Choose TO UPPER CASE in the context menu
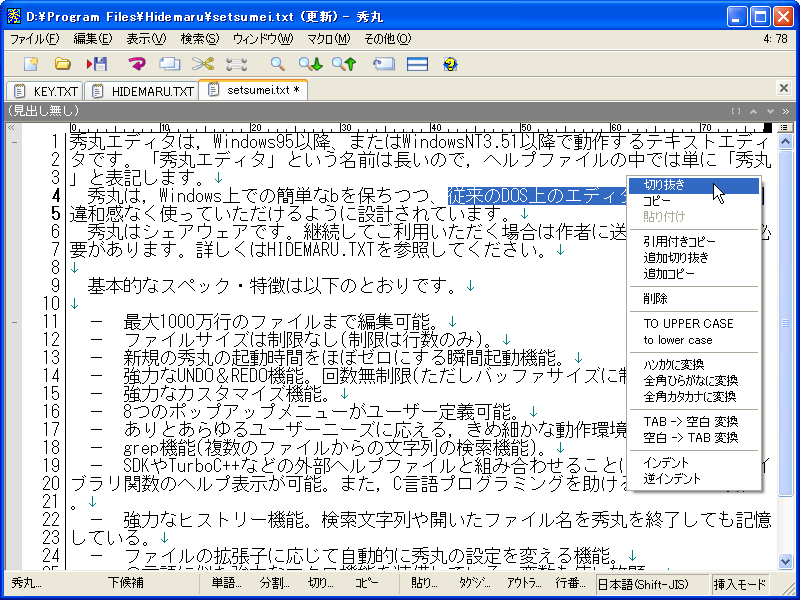 694,324
